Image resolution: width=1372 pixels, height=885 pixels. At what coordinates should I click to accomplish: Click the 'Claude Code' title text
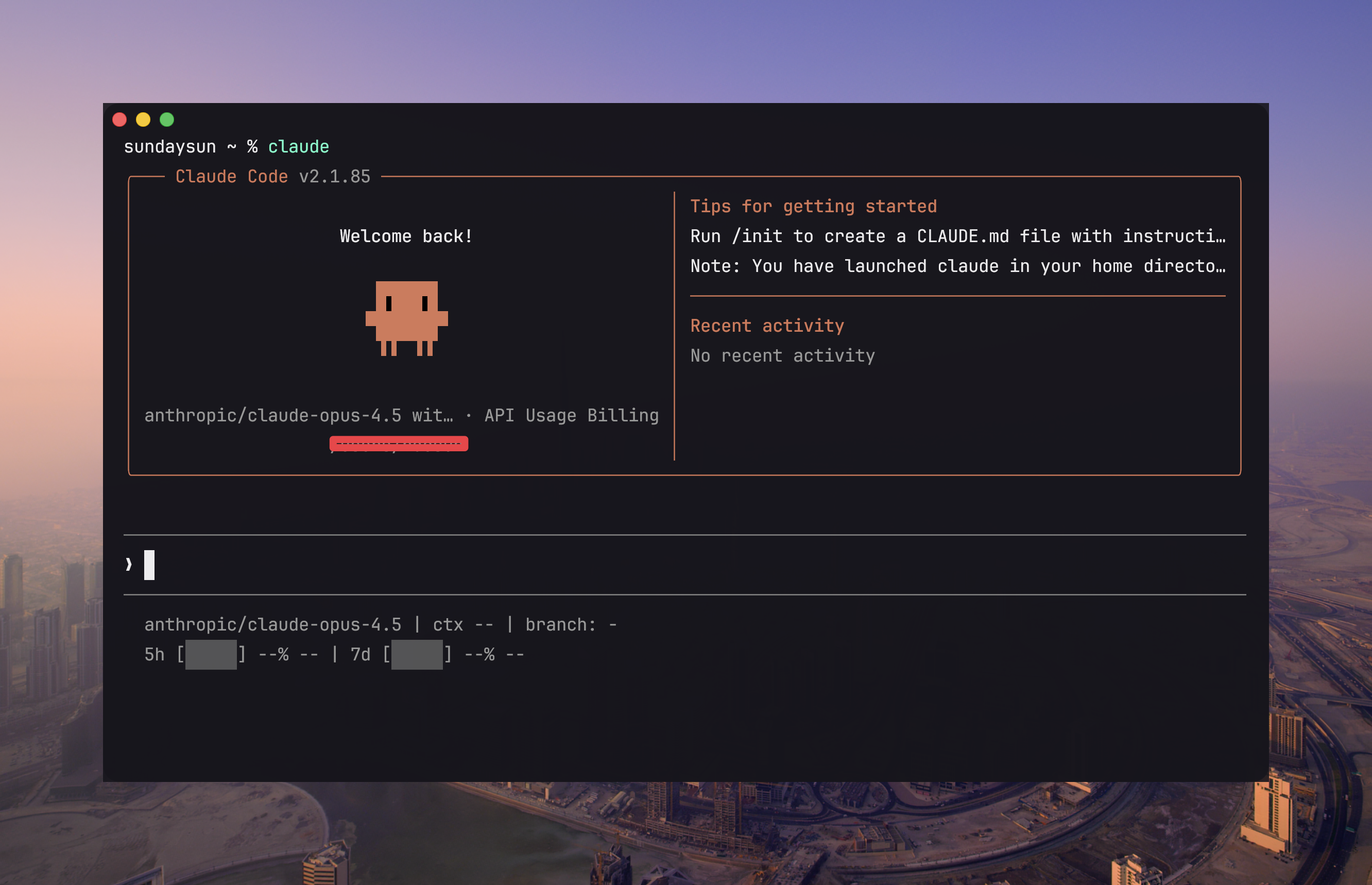click(231, 176)
